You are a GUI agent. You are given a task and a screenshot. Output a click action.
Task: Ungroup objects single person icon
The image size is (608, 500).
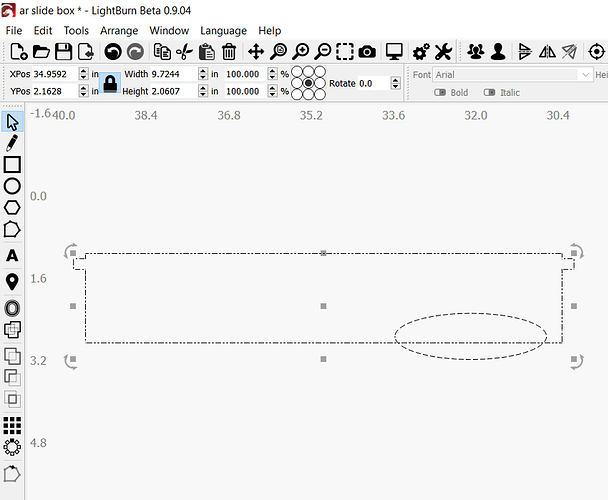[x=498, y=52]
